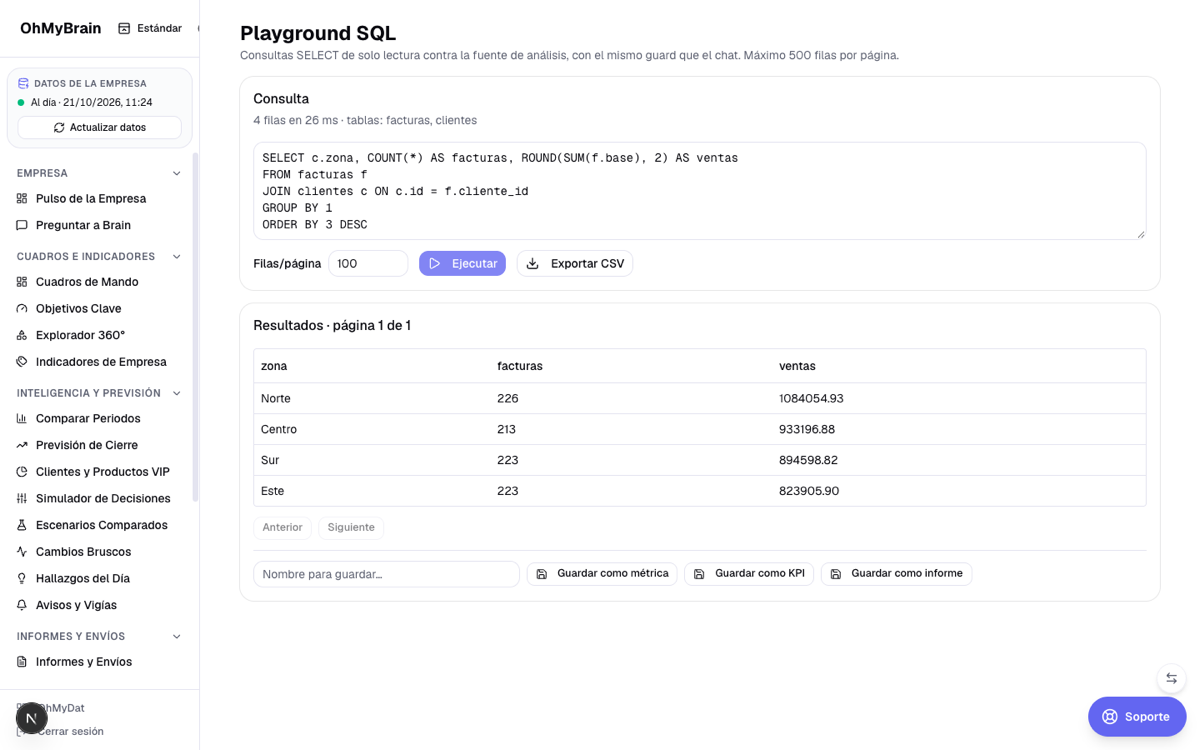1200x750 pixels.
Task: Click the Siguiente pagination button
Action: point(351,528)
